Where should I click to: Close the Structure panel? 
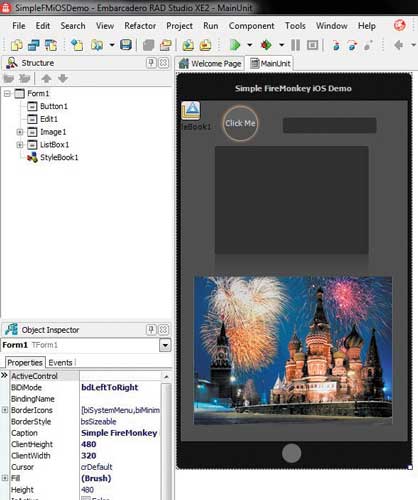pyautogui.click(x=164, y=63)
